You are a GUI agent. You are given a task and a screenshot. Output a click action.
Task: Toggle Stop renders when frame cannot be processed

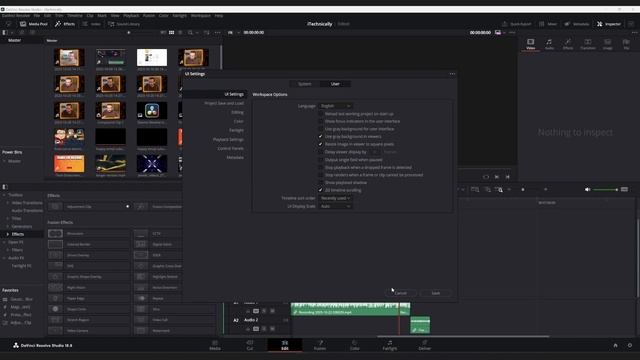[x=320, y=175]
